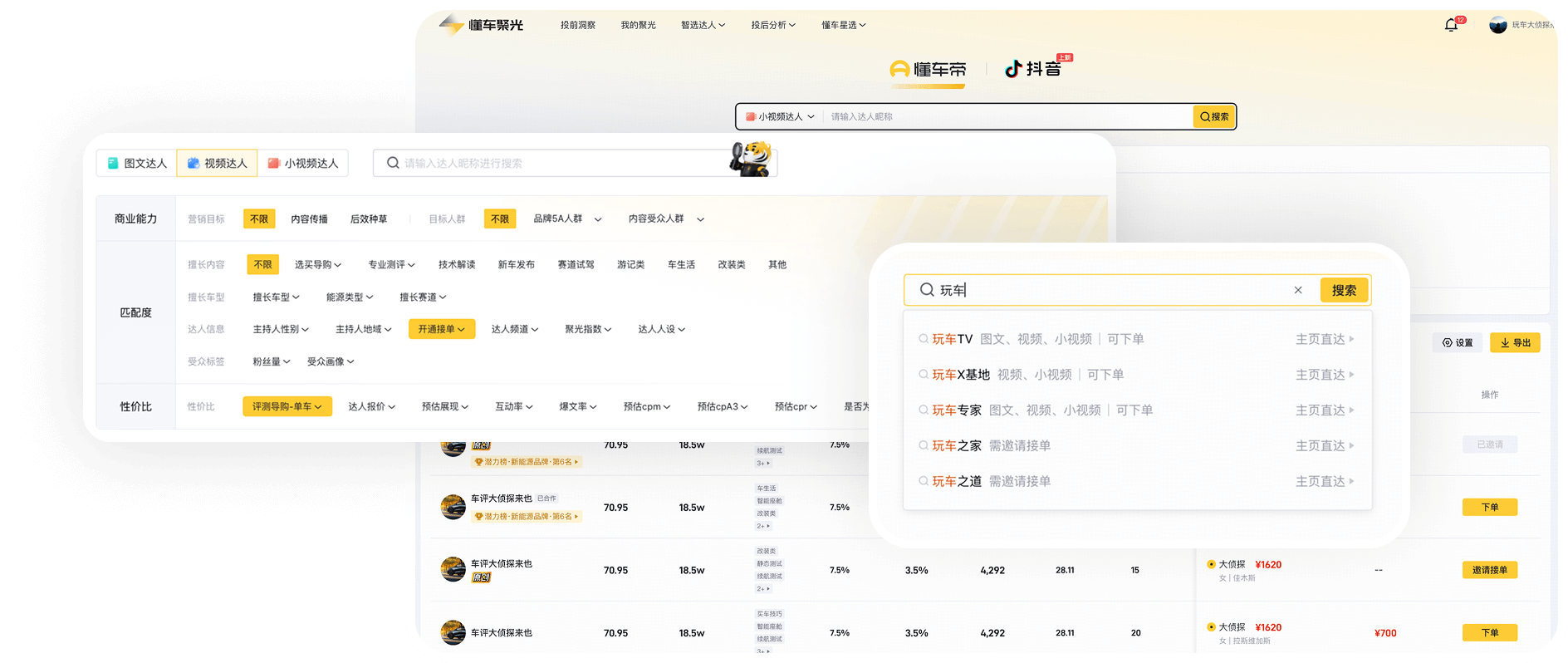
Task: Click magnifier icon in 玩车 search box
Action: click(927, 290)
